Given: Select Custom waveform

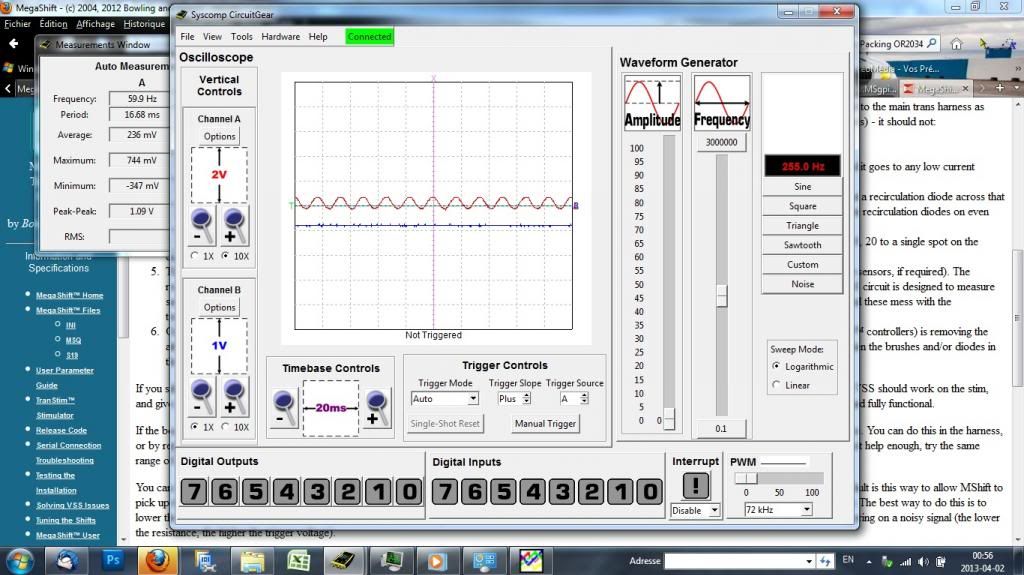Looking at the screenshot, I should 803,265.
